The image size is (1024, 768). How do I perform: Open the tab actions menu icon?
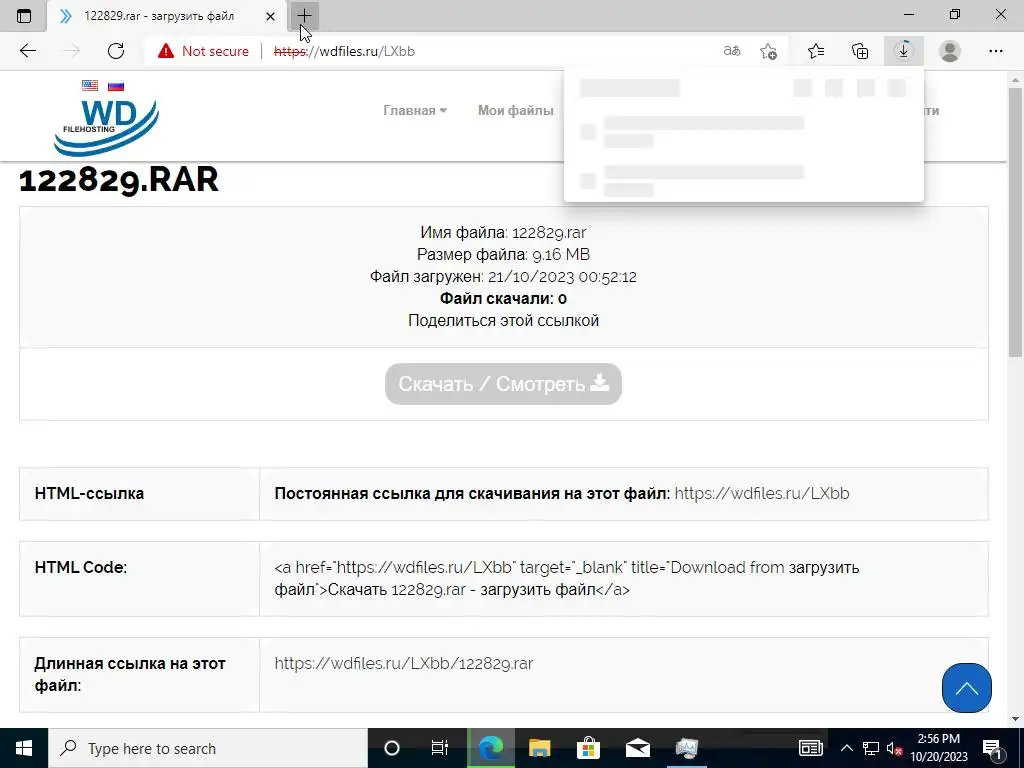pos(24,16)
